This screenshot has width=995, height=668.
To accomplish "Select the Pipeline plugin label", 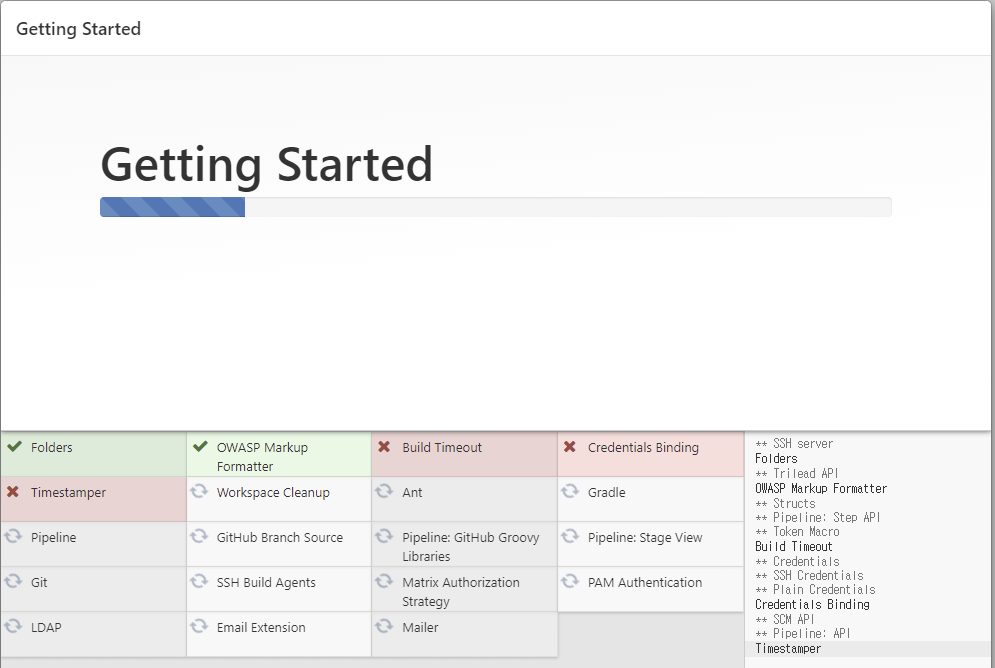I will (x=53, y=537).
